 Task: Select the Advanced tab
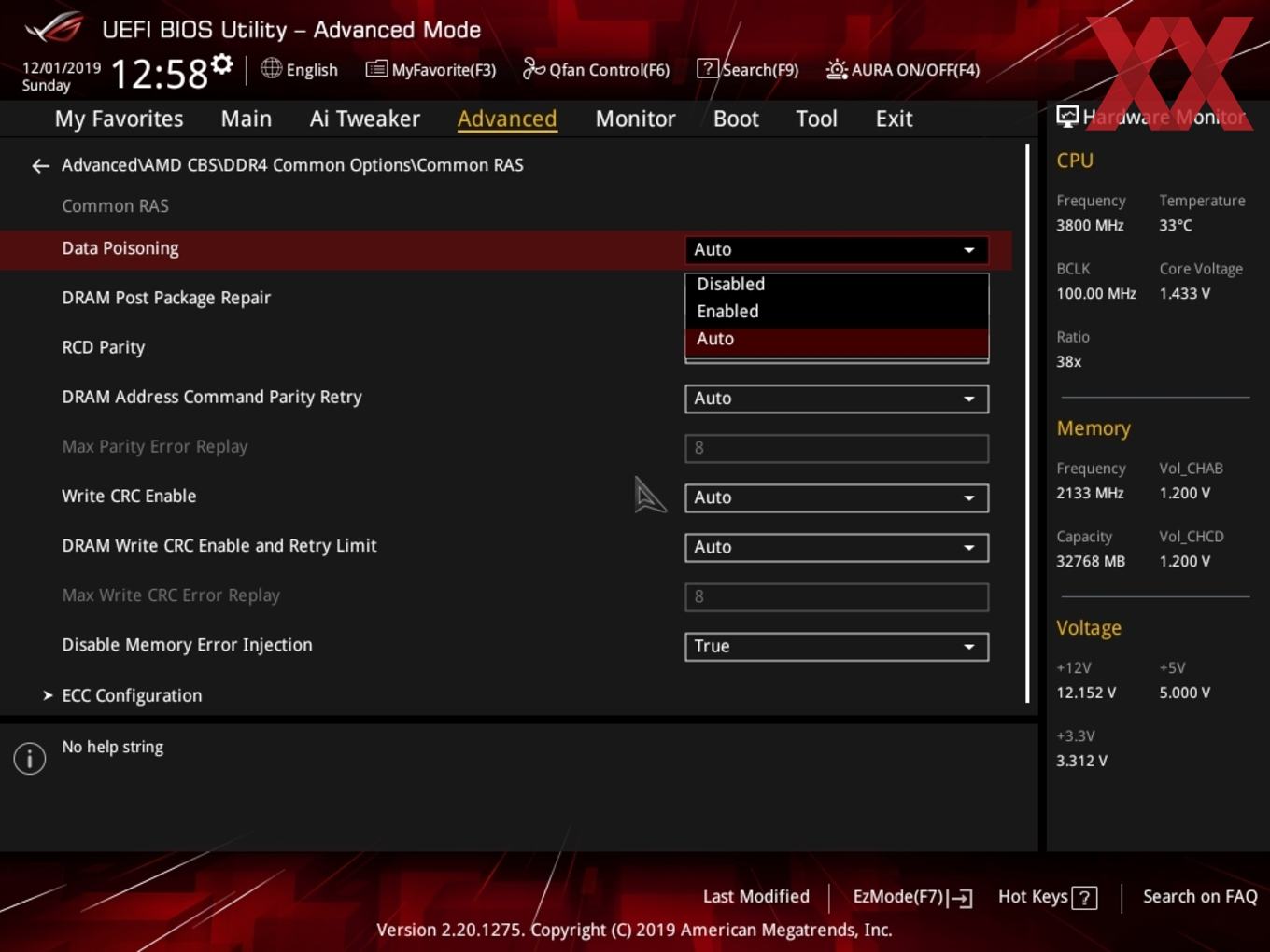click(507, 119)
